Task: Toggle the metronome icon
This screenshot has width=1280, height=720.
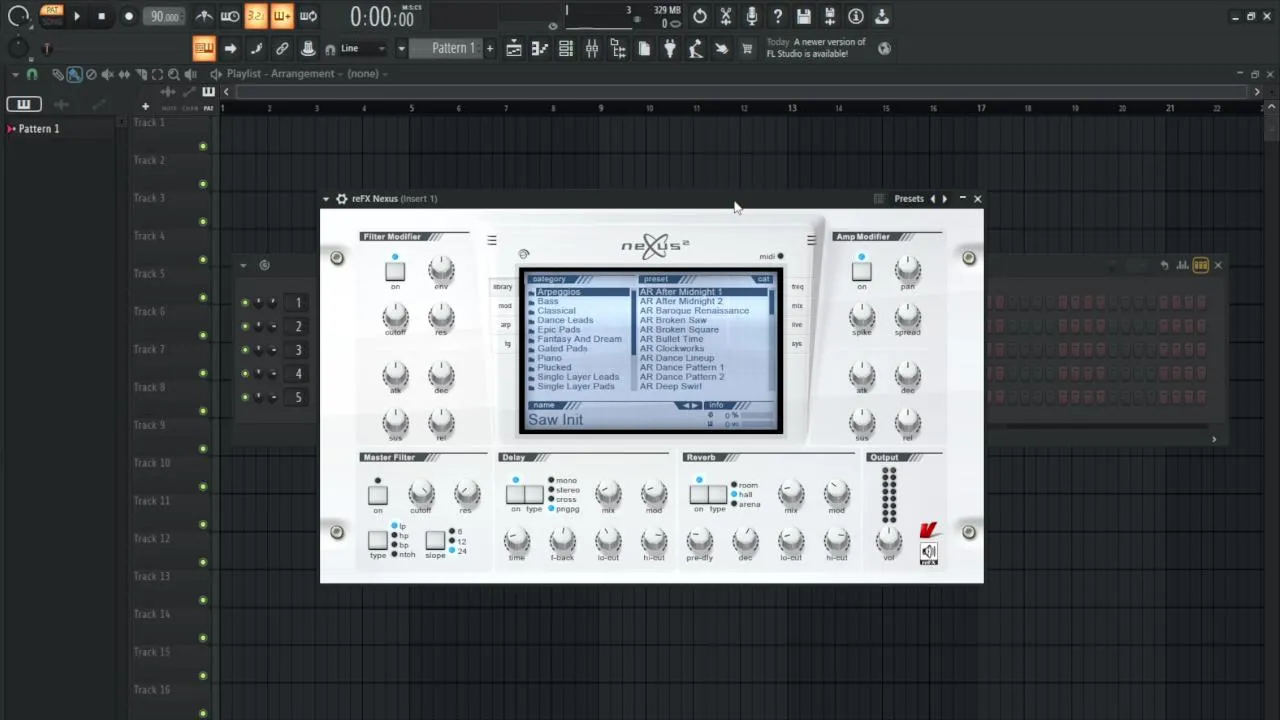Action: tap(204, 16)
